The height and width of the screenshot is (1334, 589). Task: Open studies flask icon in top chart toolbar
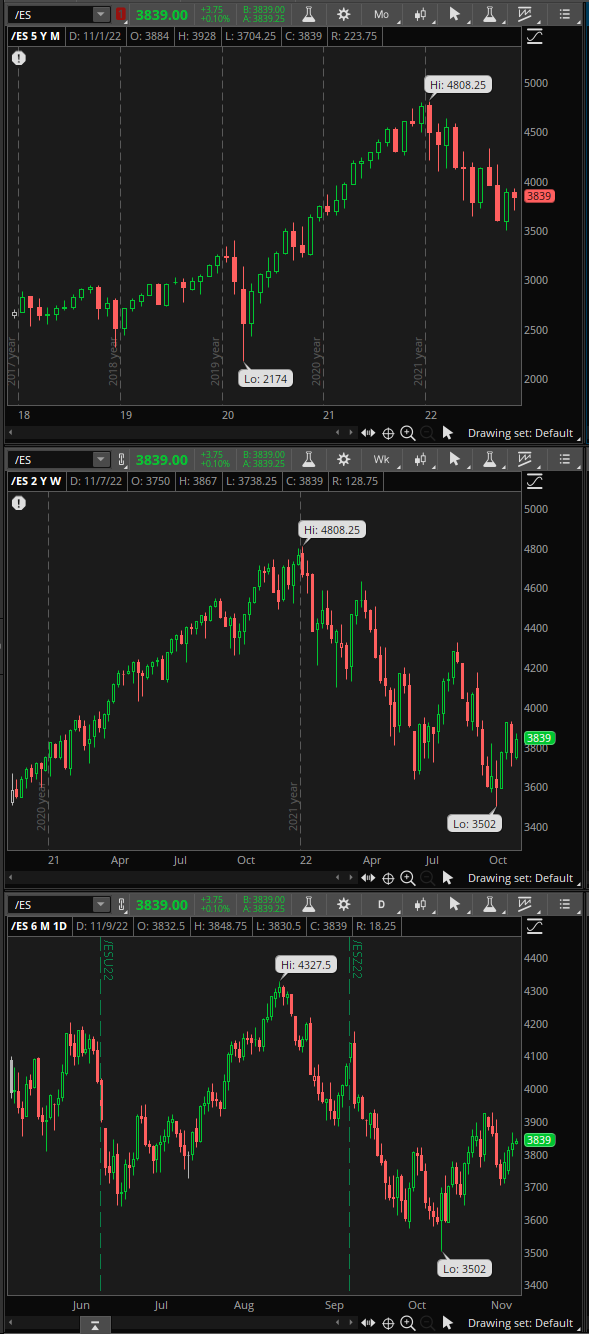coord(310,15)
